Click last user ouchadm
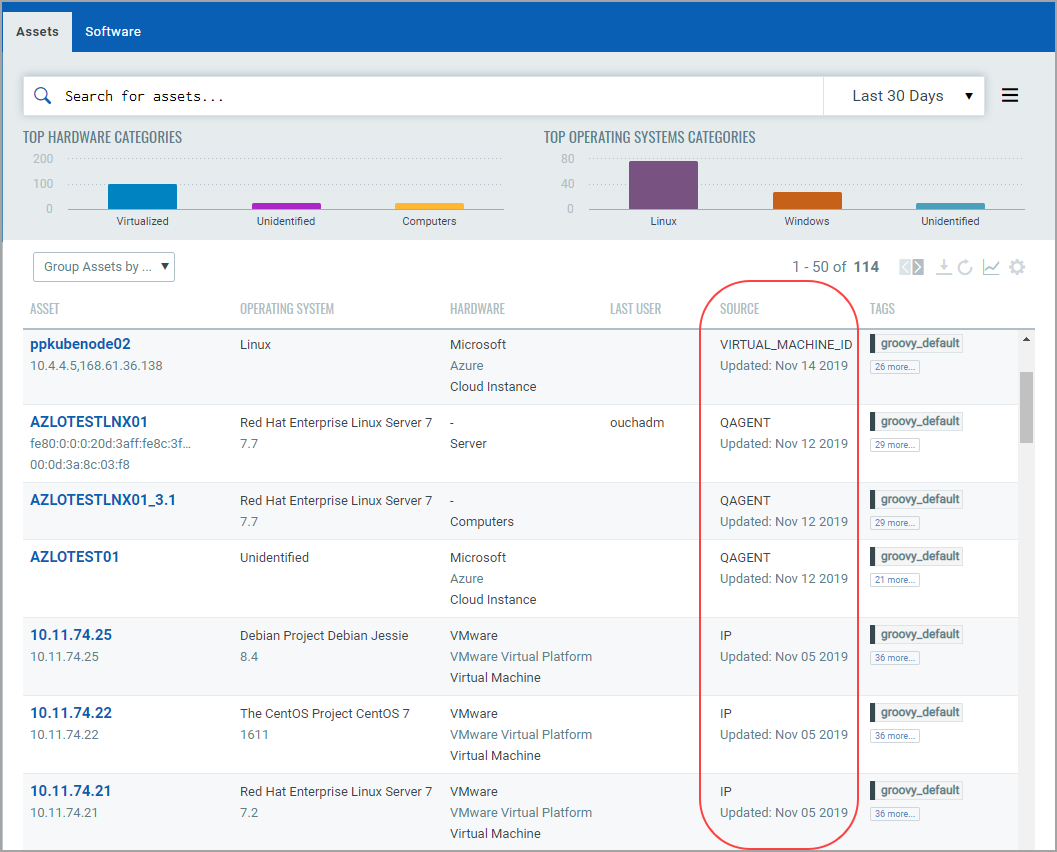The height and width of the screenshot is (852, 1057). tap(637, 423)
